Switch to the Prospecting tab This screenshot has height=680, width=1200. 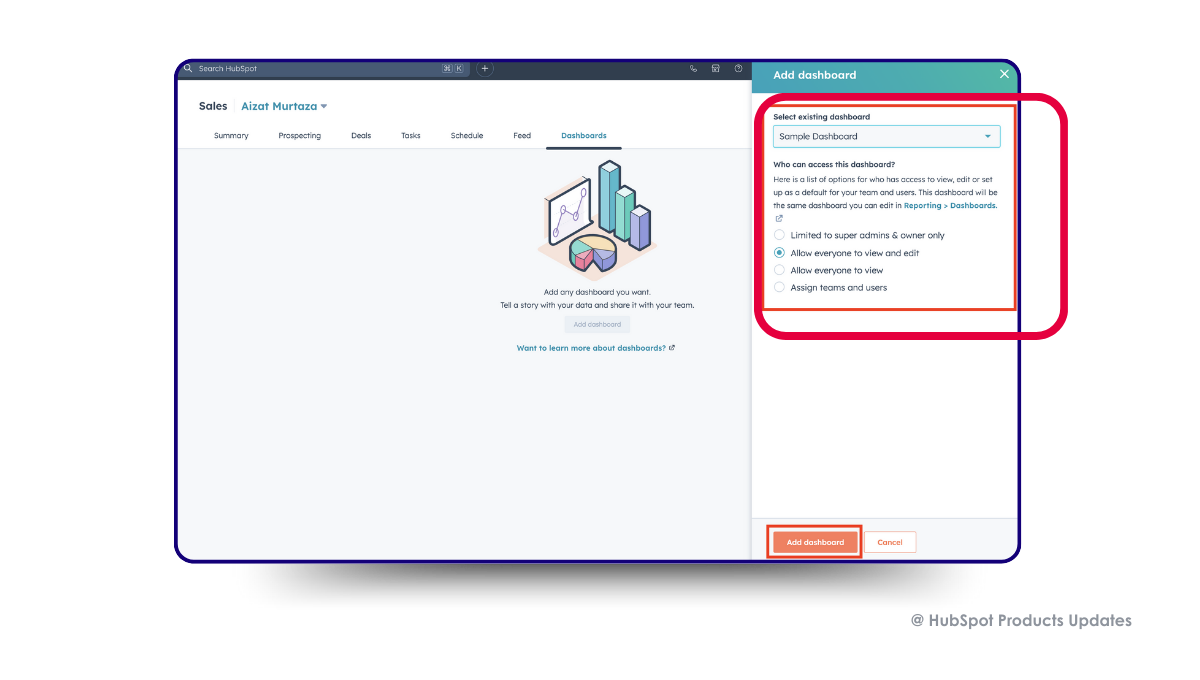(300, 136)
